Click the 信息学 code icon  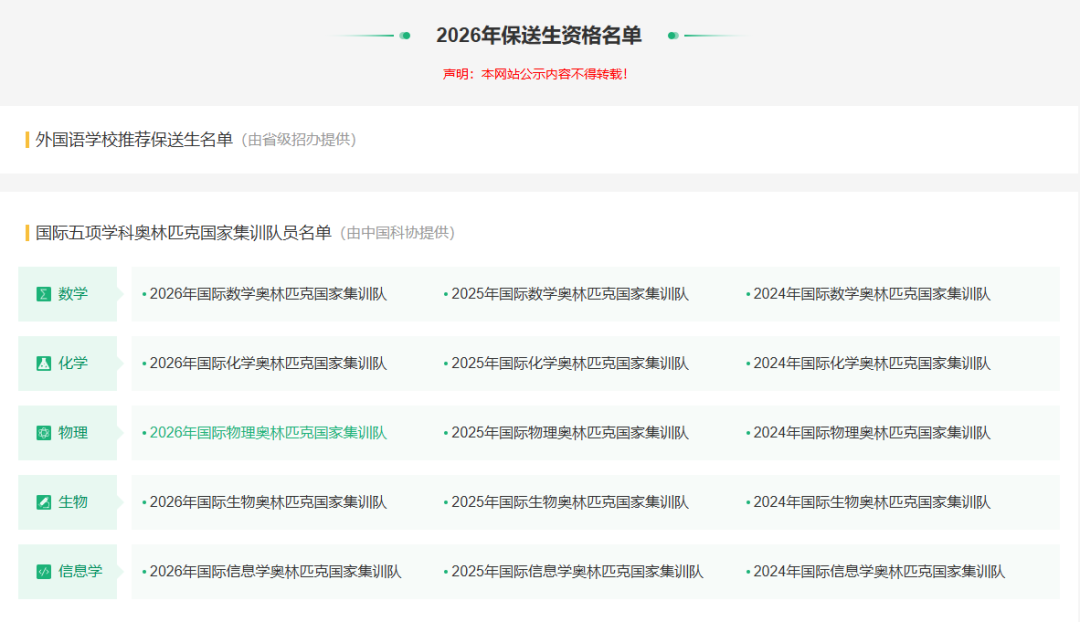point(43,572)
